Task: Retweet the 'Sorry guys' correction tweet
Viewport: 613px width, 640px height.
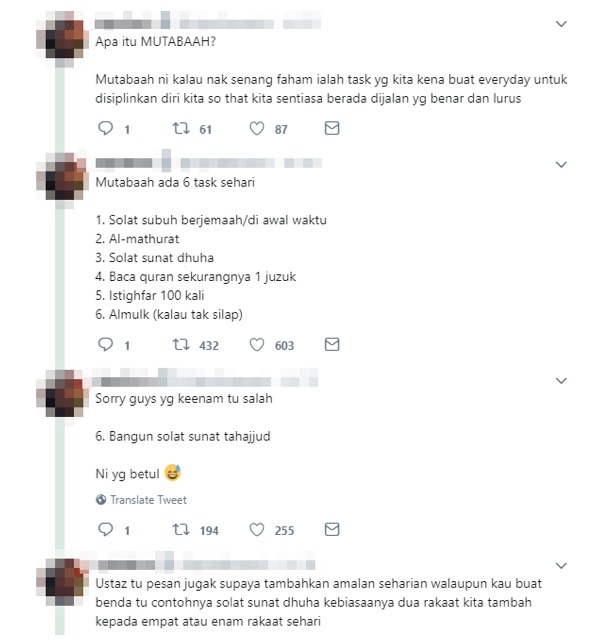Action: 181,530
